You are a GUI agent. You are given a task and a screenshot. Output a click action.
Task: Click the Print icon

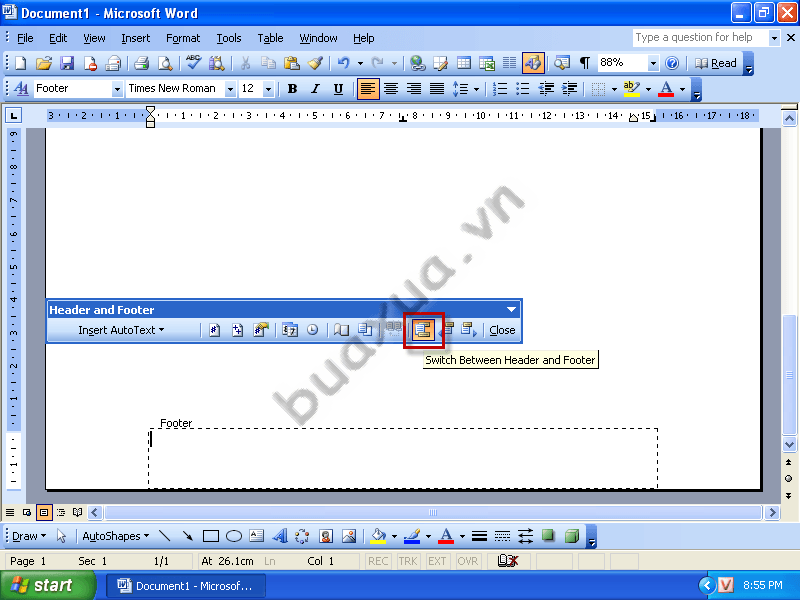[141, 63]
